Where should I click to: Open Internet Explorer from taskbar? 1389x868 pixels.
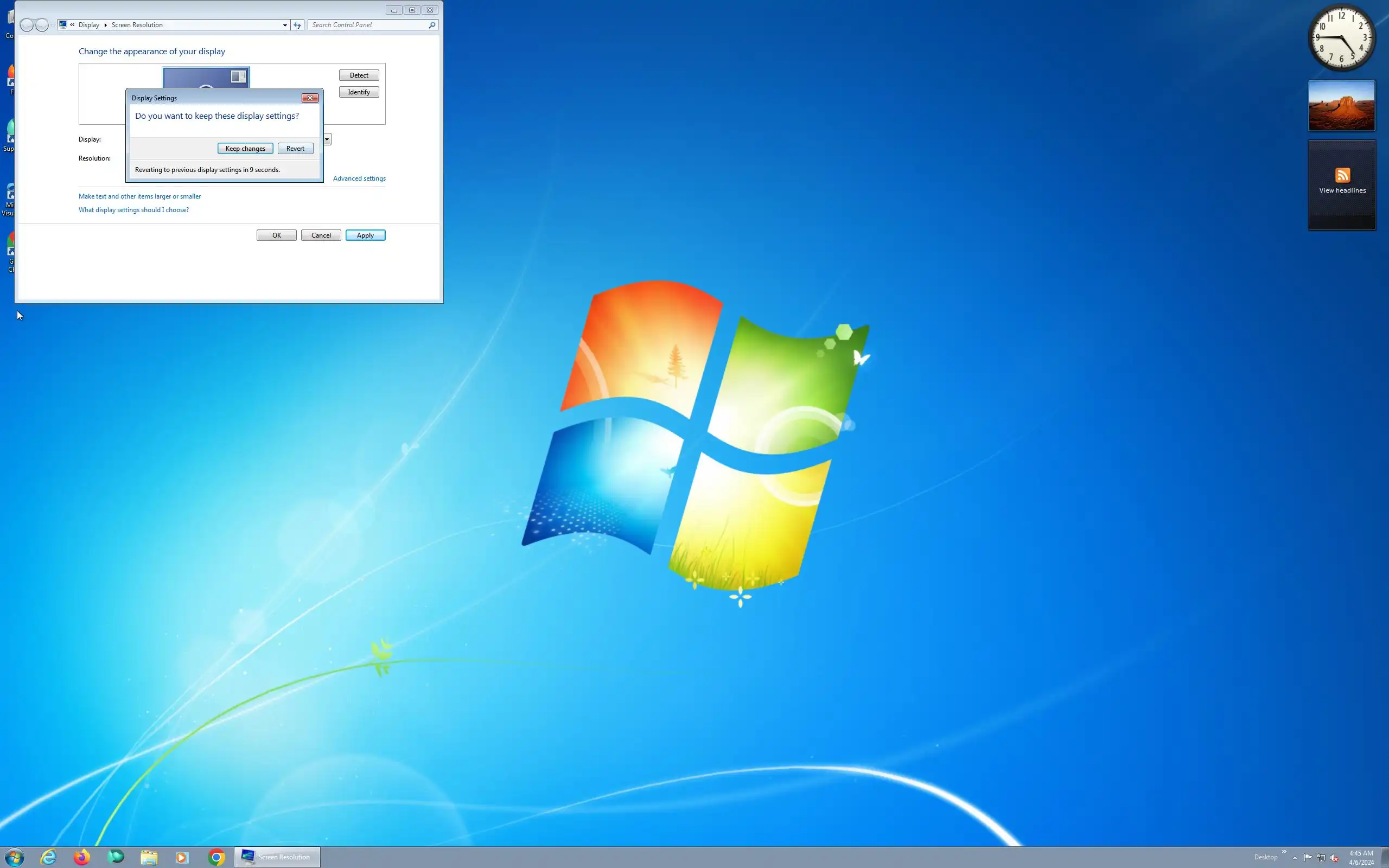point(49,857)
